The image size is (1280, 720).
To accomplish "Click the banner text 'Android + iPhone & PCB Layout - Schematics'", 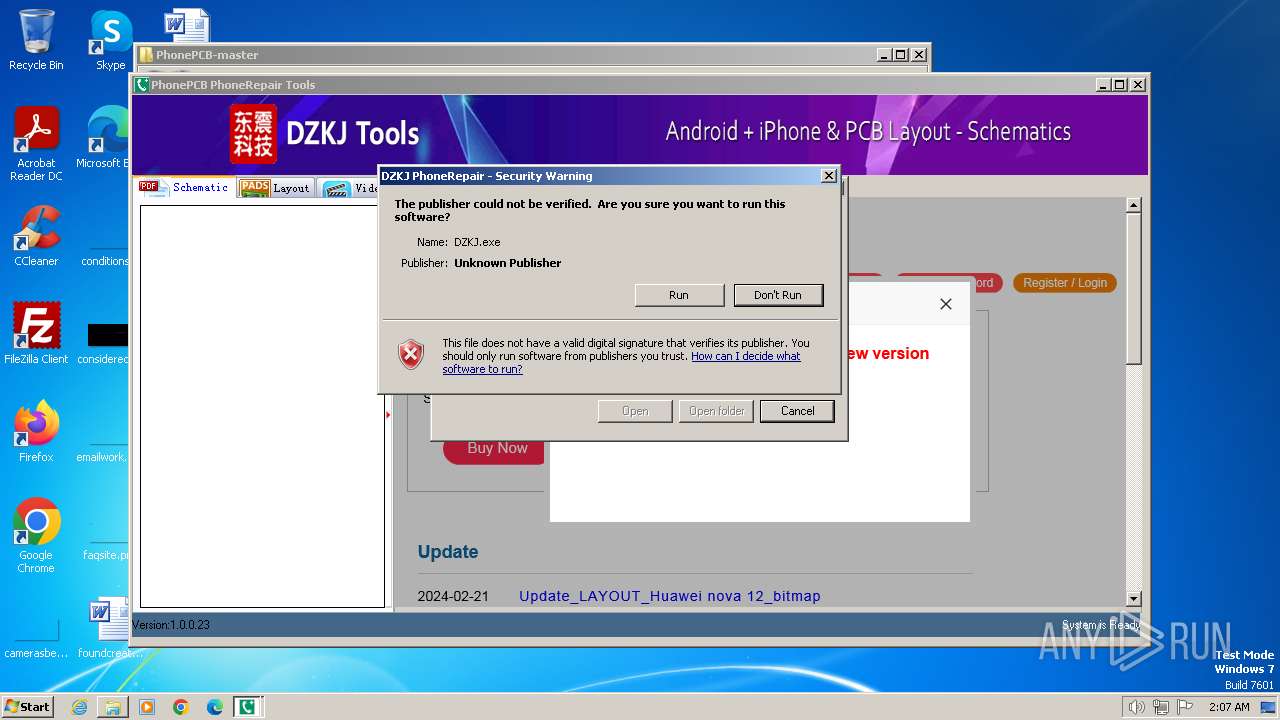I will point(868,131).
